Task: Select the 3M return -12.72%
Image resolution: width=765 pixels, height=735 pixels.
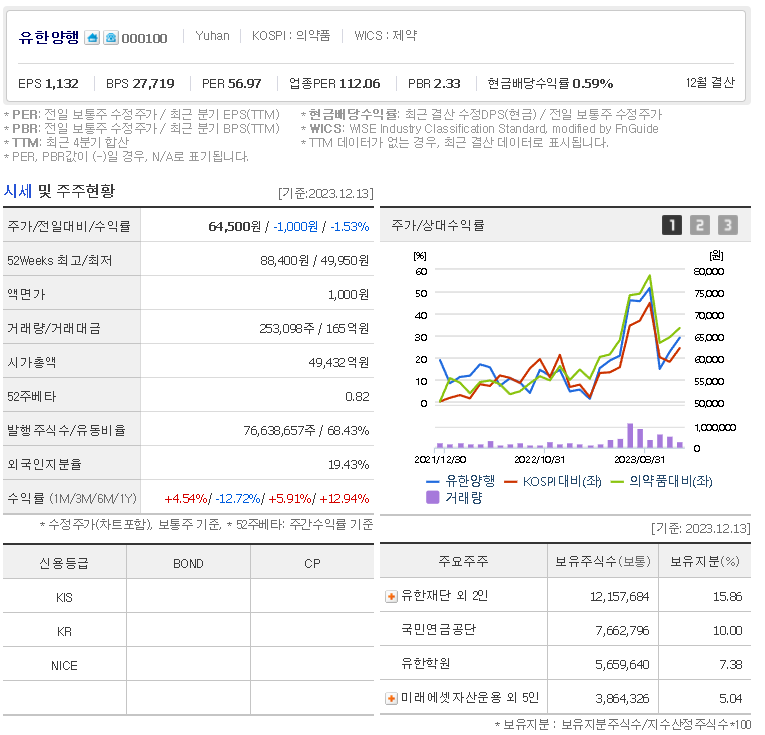Action: [x=238, y=499]
